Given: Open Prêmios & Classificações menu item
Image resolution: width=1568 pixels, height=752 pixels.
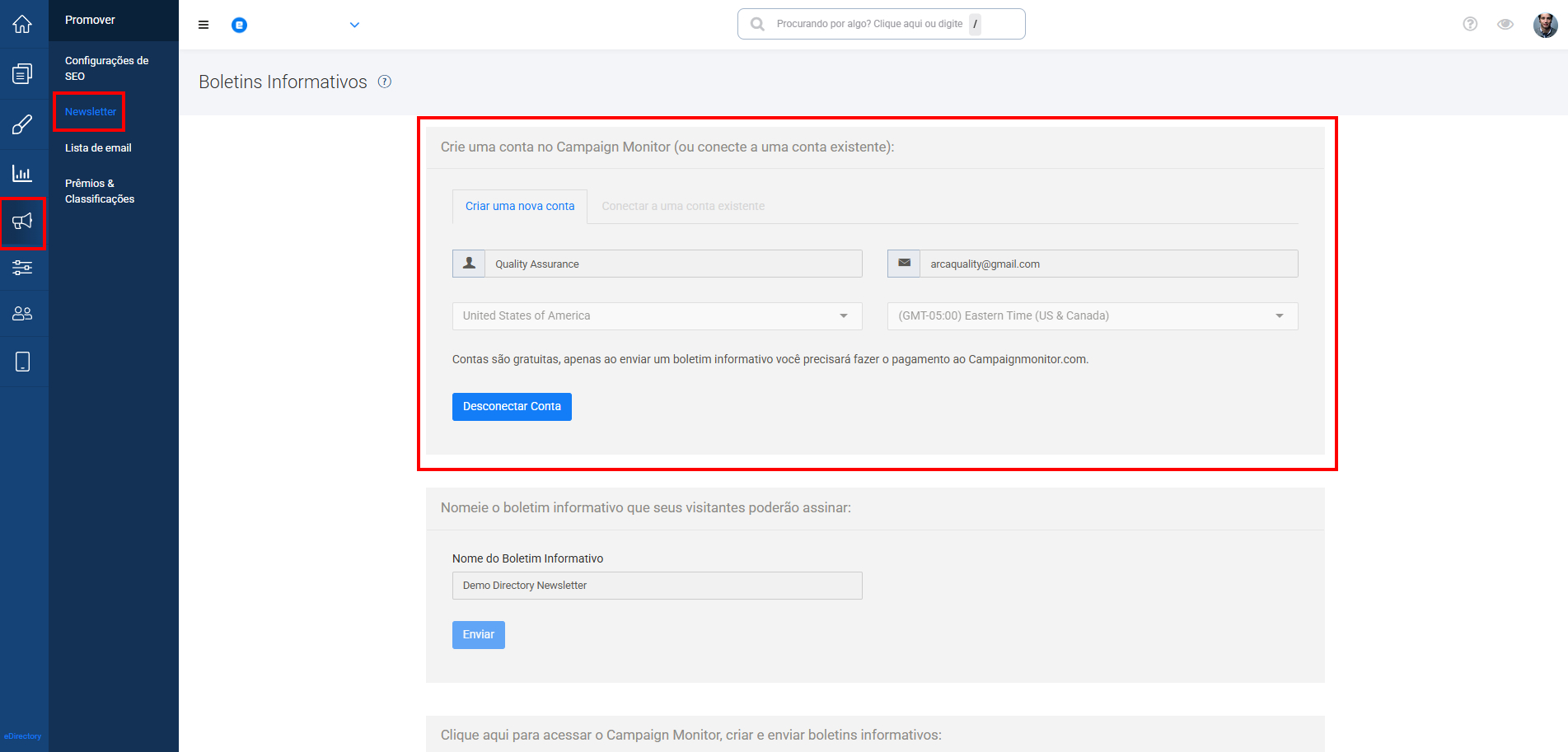Looking at the screenshot, I should [x=100, y=191].
